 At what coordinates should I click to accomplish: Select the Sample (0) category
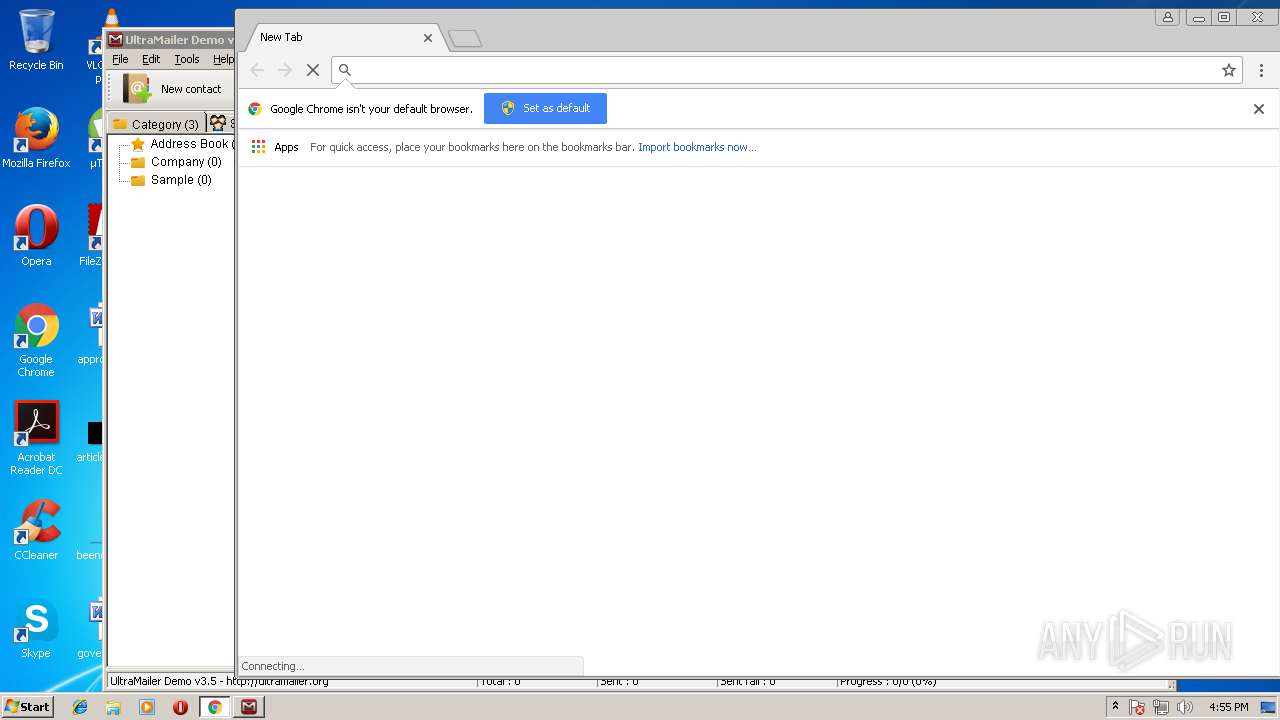point(172,180)
